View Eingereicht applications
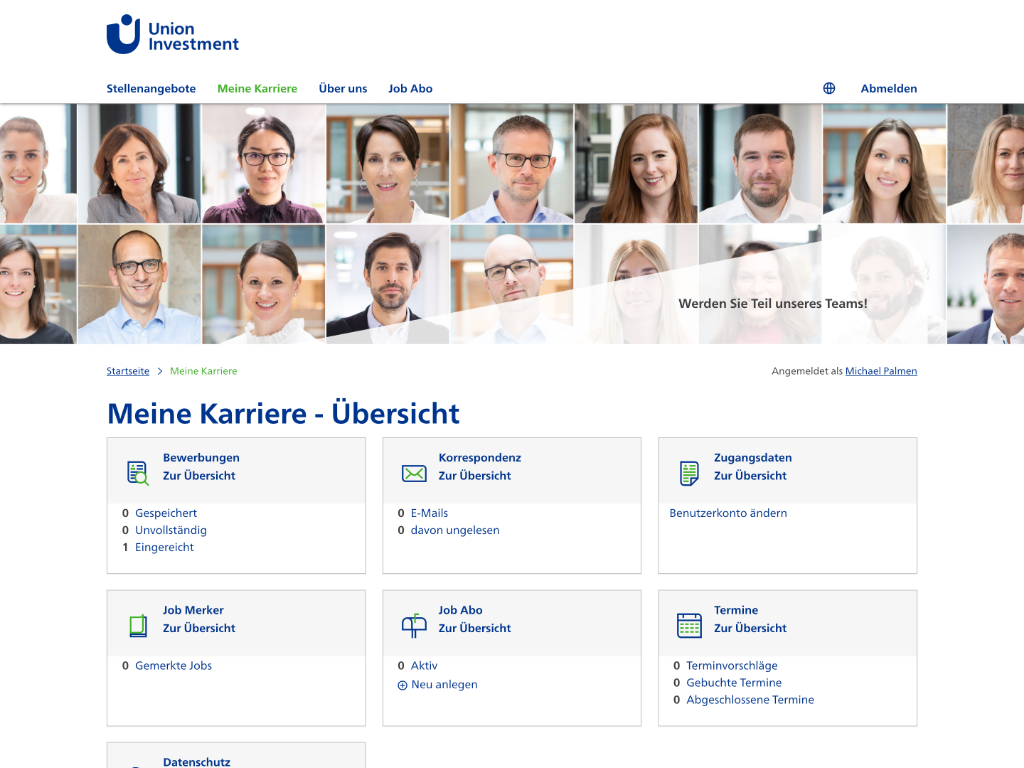The width and height of the screenshot is (1024, 768). tap(164, 547)
